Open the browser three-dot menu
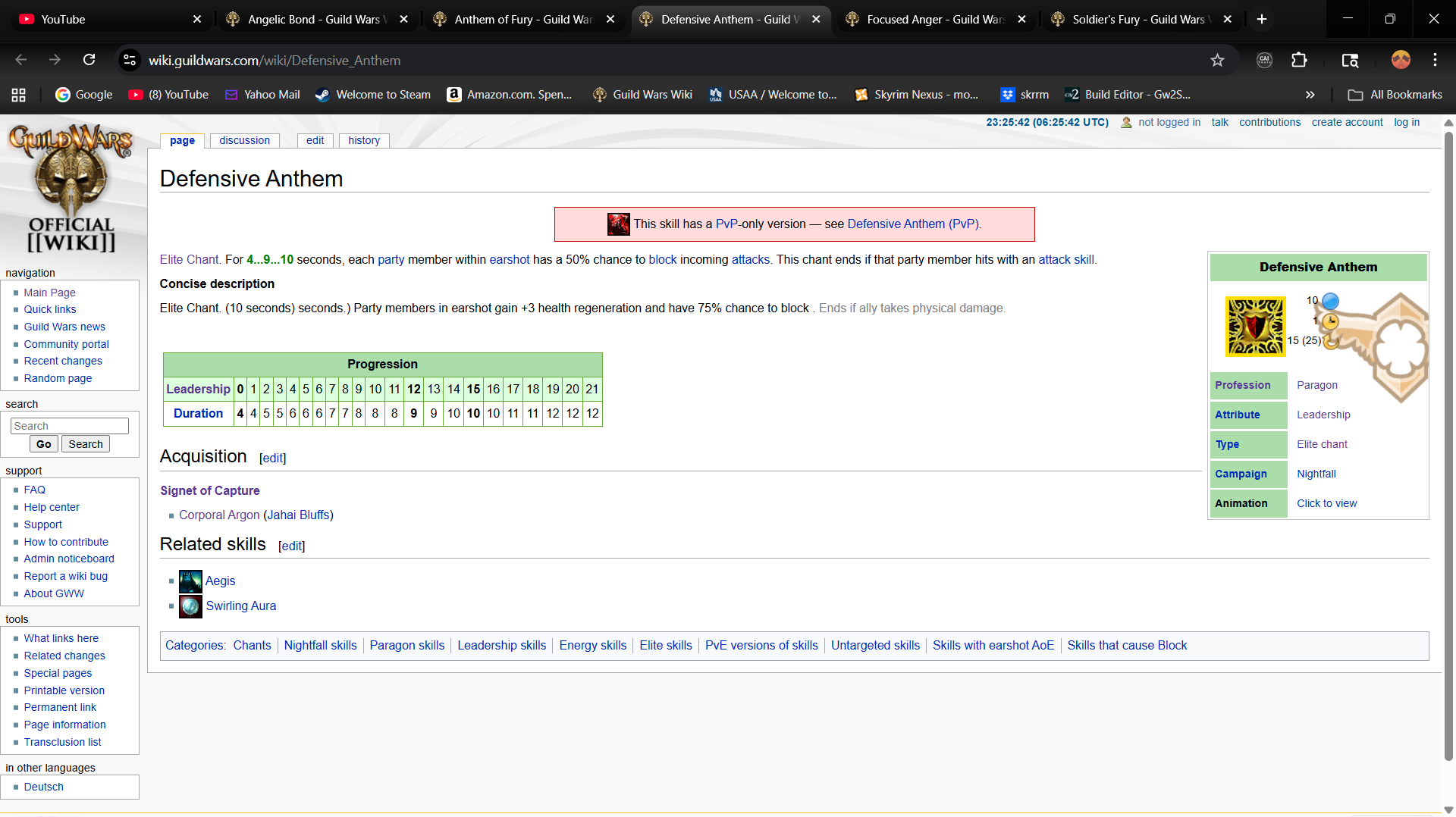 pyautogui.click(x=1435, y=60)
